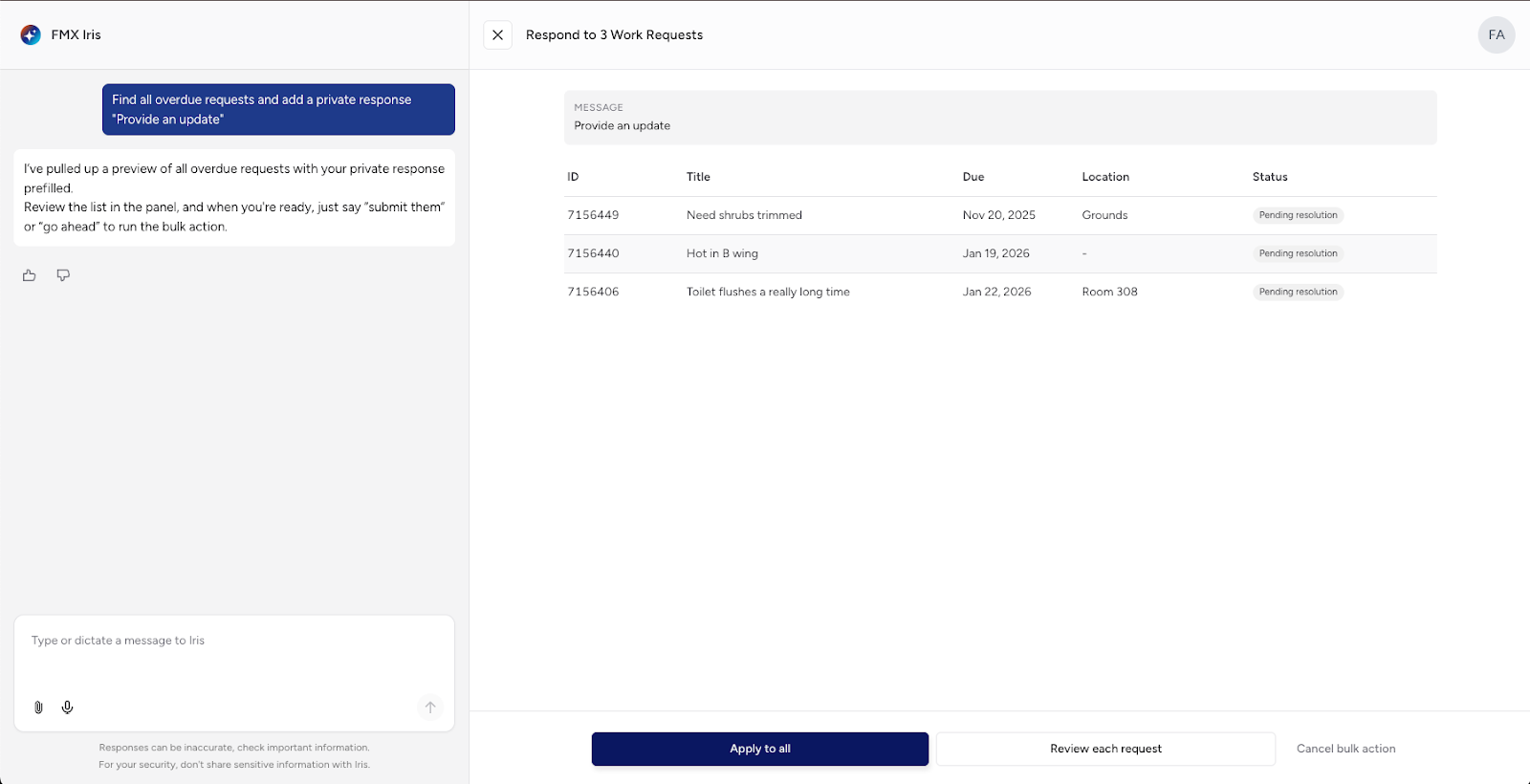Screen dimensions: 1530x784
Task: Click the FMX Iris logo icon
Action: (x=31, y=35)
